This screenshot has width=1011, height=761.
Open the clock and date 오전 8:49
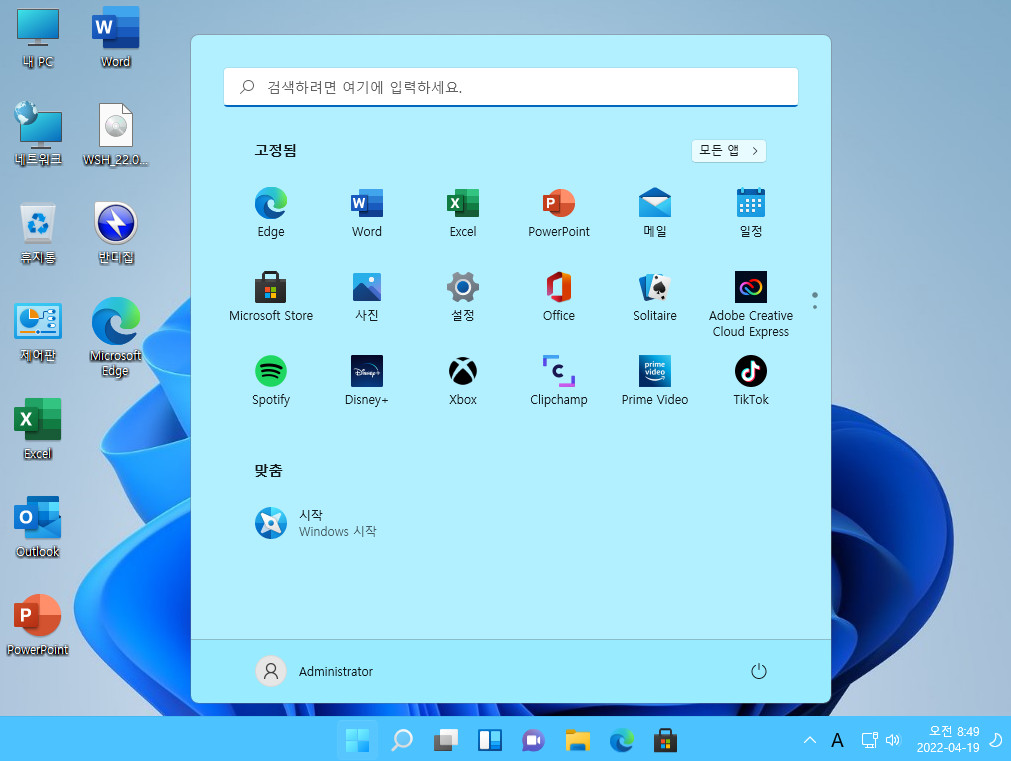click(x=948, y=740)
